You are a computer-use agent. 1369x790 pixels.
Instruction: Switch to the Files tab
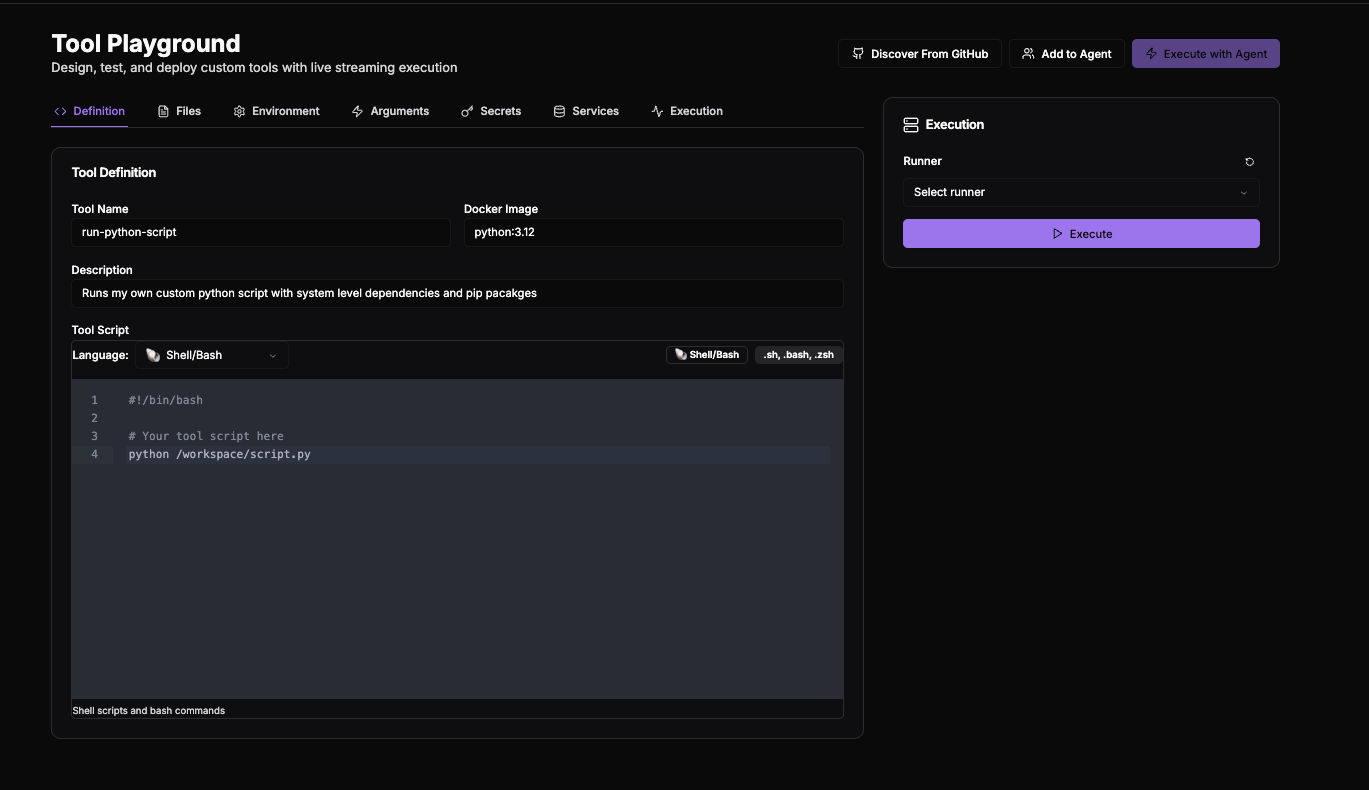[x=179, y=111]
